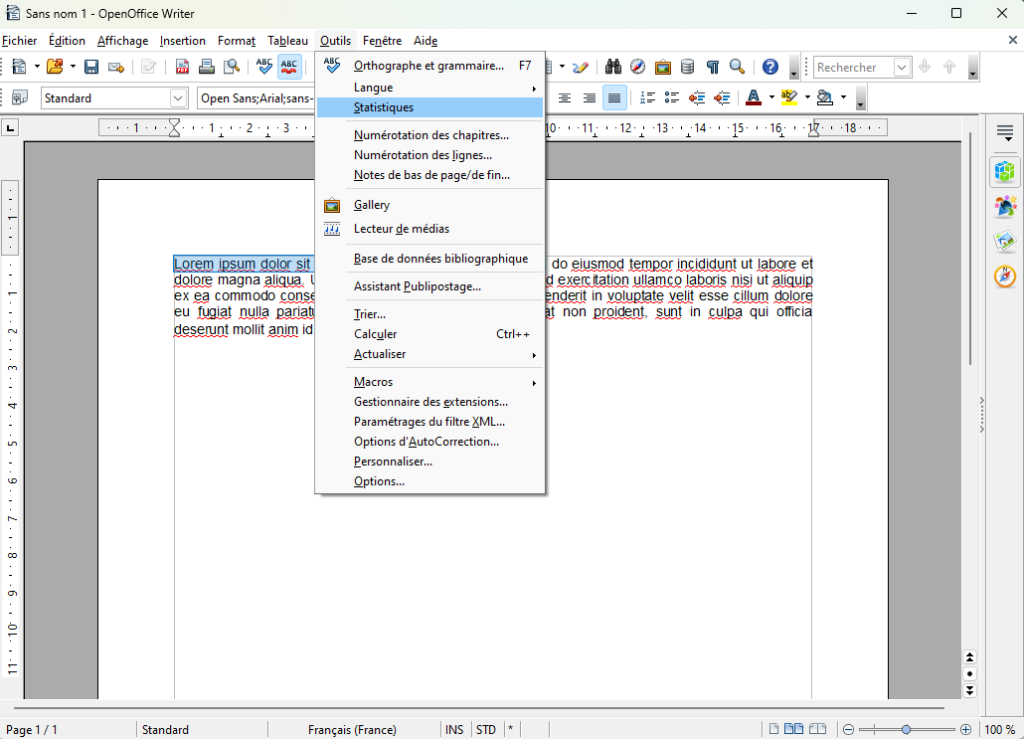Open the Gallery icon in the toolbar

point(662,67)
